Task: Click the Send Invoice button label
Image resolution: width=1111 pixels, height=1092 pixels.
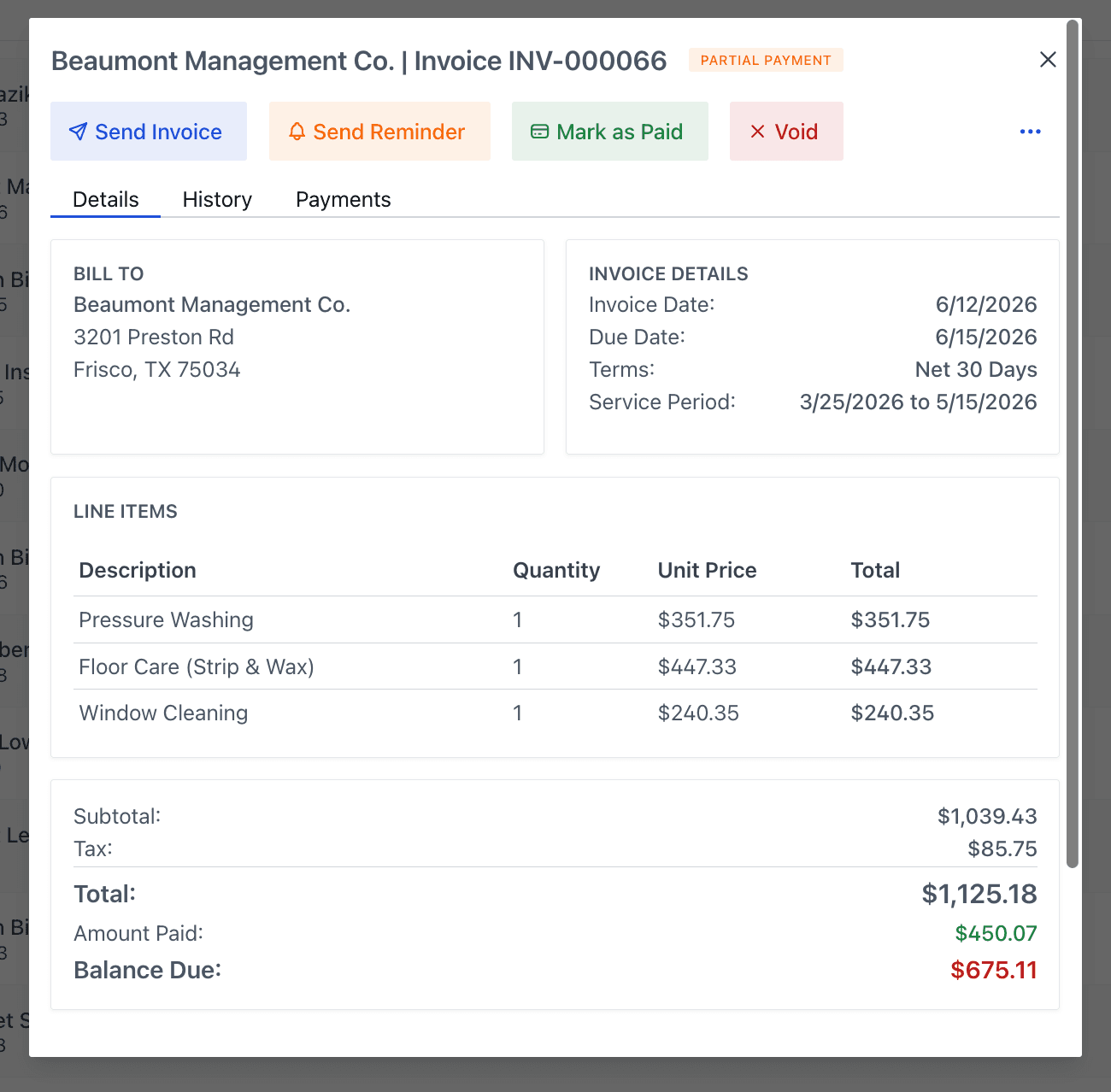Action: pos(158,132)
